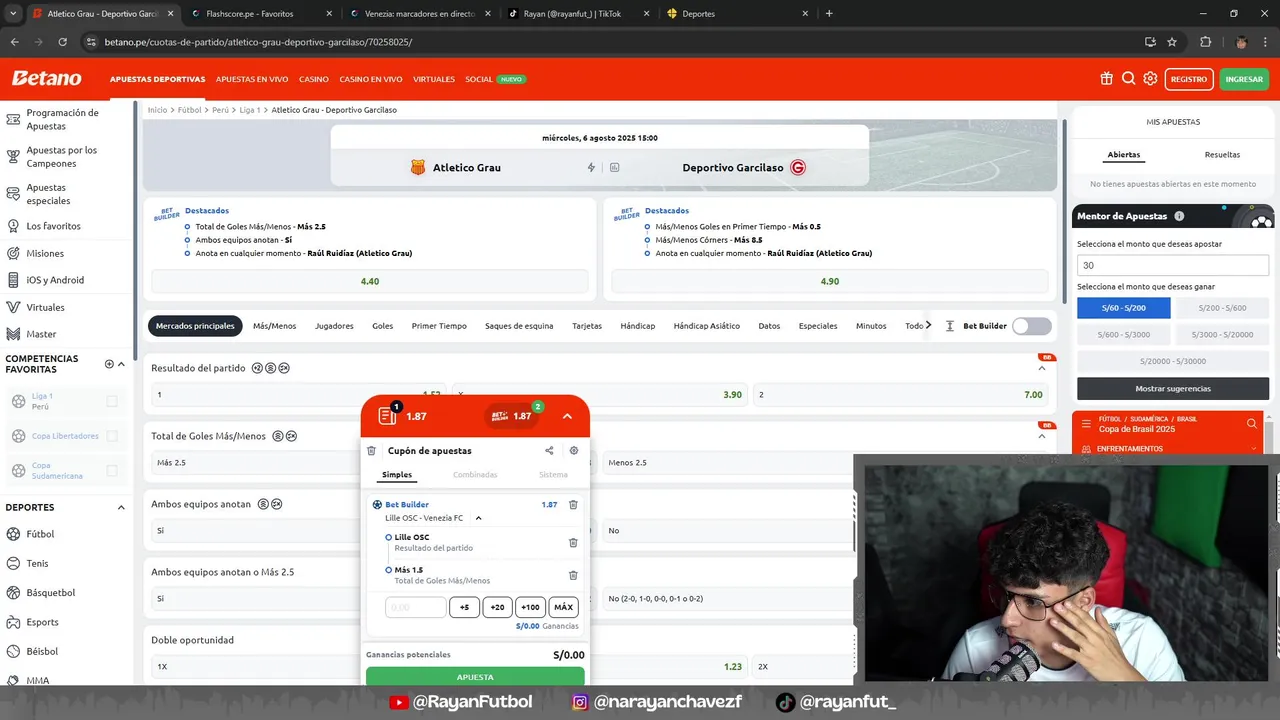Add a favorite competition with plus icon
Viewport: 1280px width, 720px height.
point(109,364)
